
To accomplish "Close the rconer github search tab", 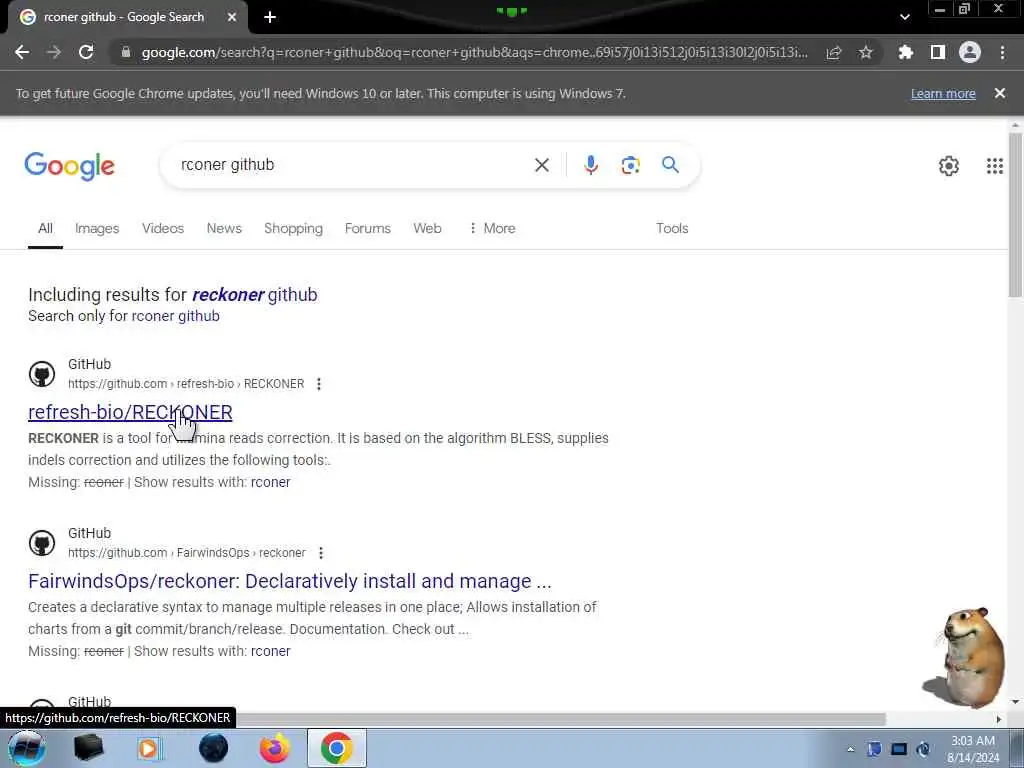I will tap(232, 18).
